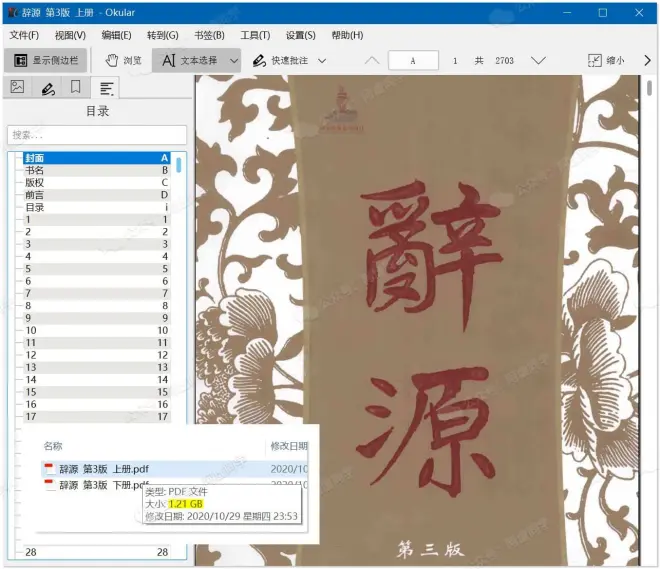Open the bookmarks sidebar tab
The image size is (660, 569).
76,87
